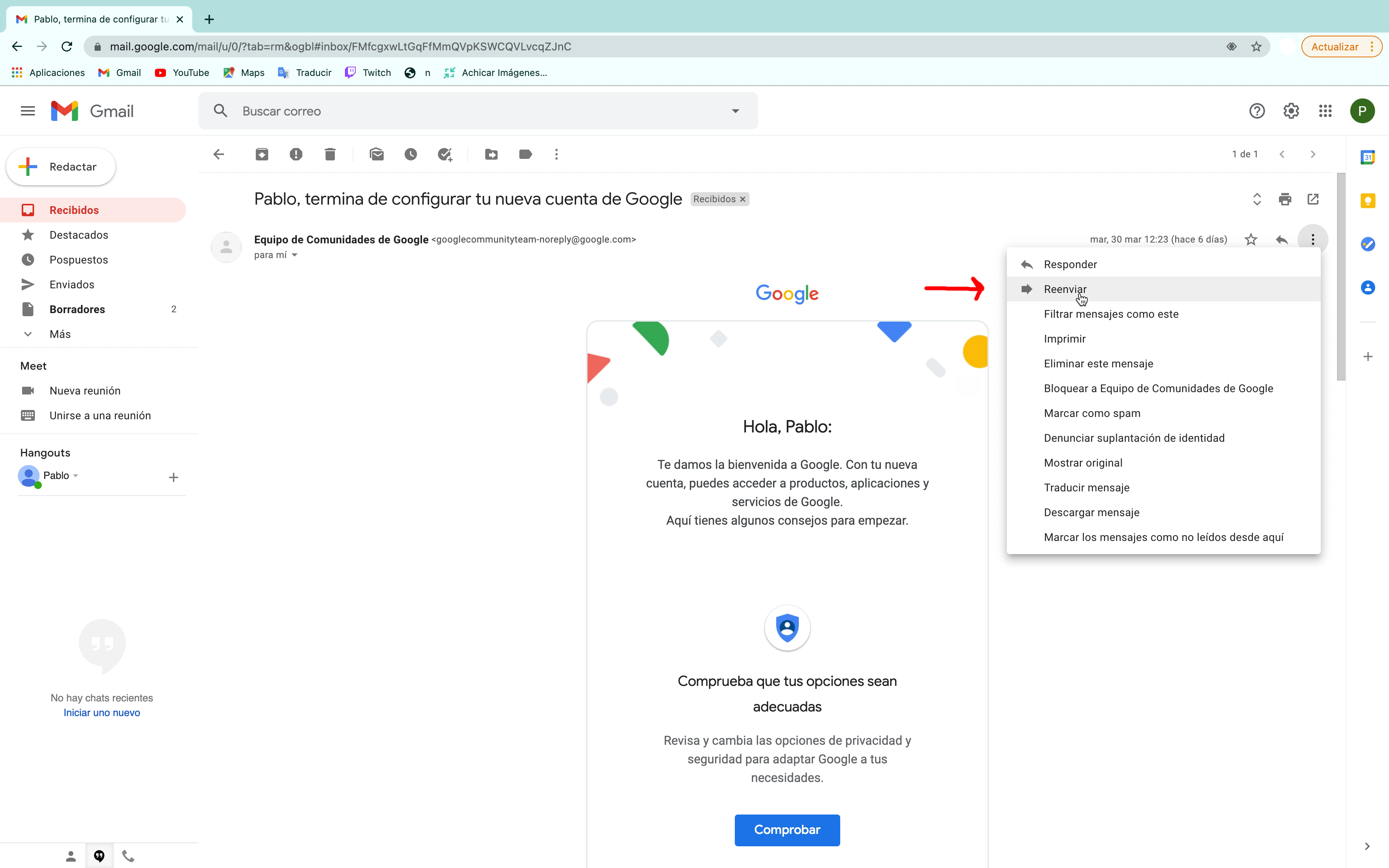Select Traducir mensaje
Image resolution: width=1389 pixels, height=868 pixels.
[x=1163, y=487]
